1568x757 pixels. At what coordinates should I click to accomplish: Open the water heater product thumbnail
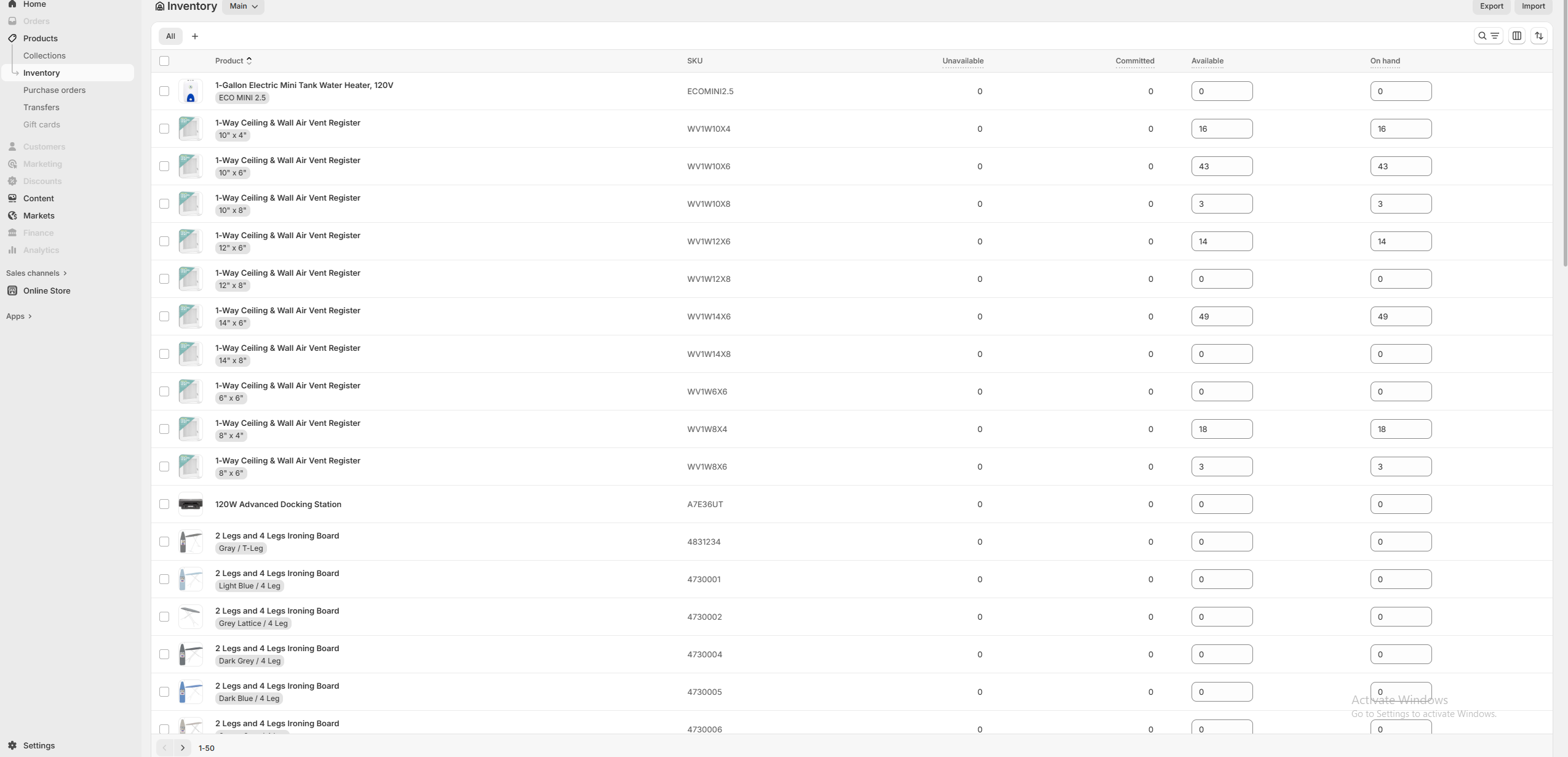(191, 91)
